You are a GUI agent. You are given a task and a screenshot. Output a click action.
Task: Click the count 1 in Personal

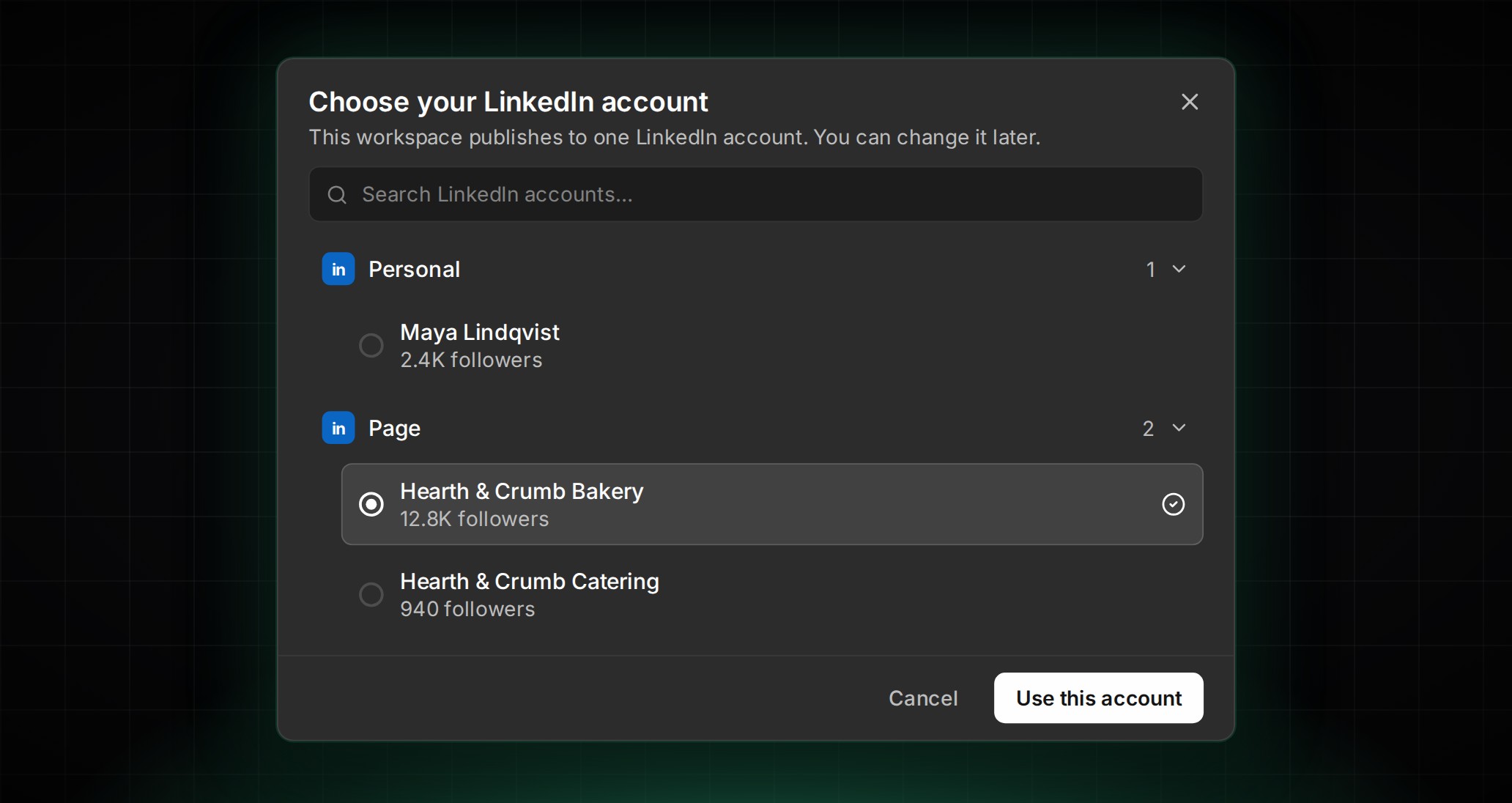point(1151,270)
